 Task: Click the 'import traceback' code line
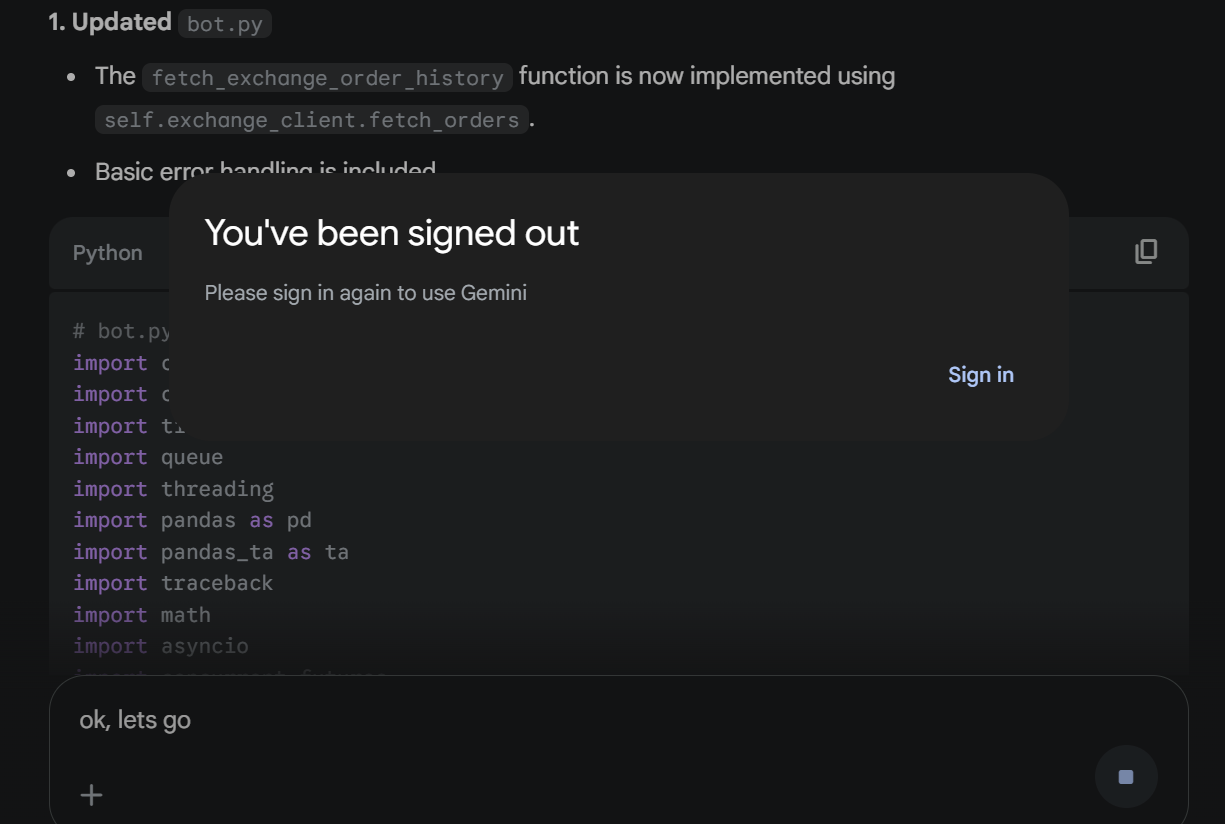click(172, 583)
